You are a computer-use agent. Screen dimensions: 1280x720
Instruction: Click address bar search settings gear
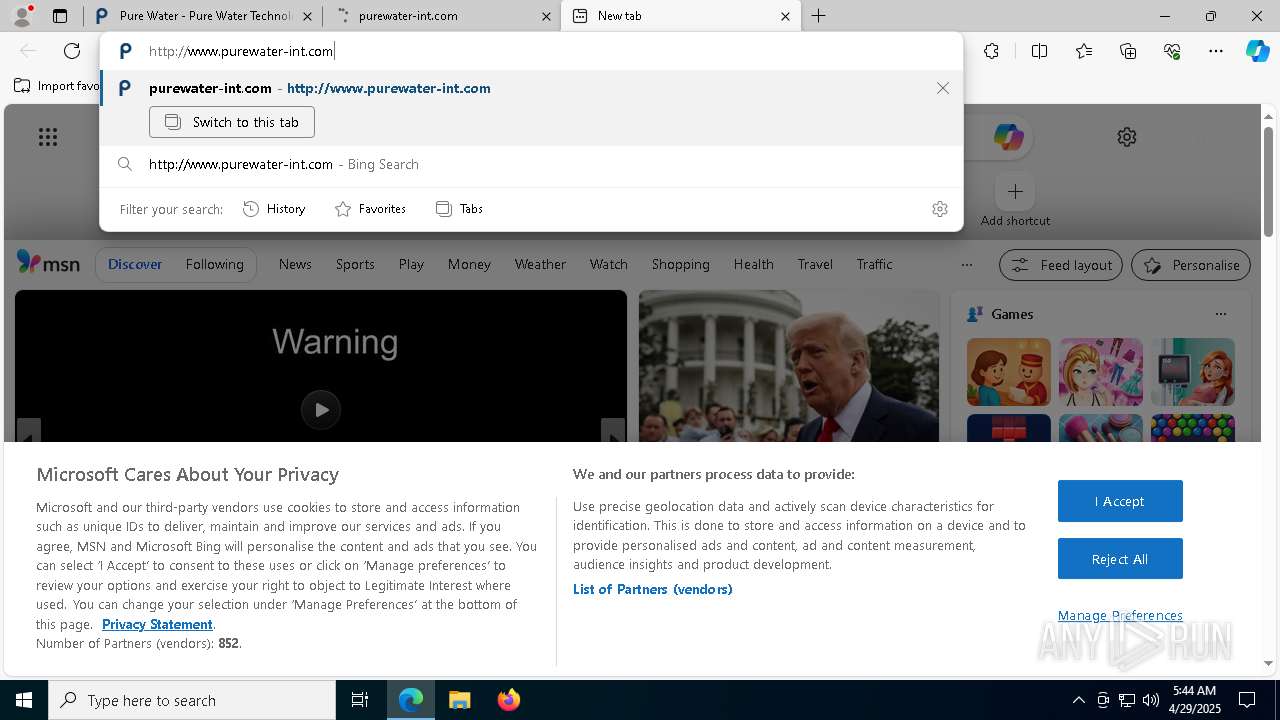click(940, 209)
